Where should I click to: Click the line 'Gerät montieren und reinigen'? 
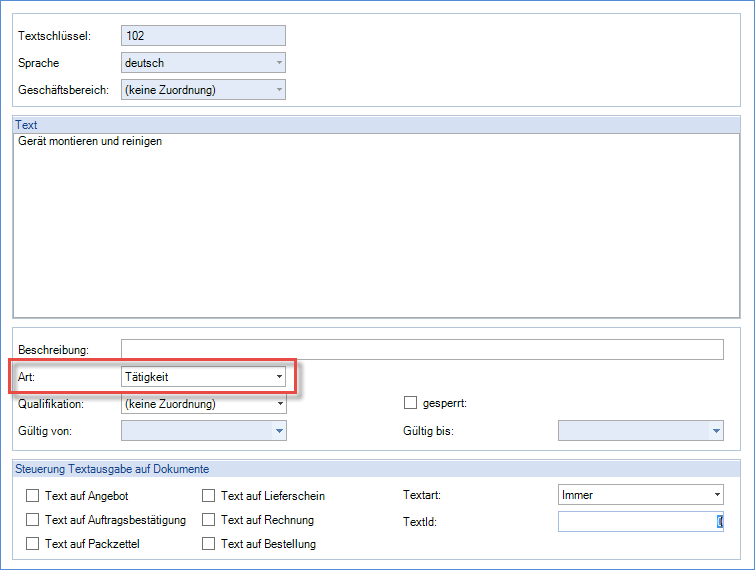click(x=90, y=141)
